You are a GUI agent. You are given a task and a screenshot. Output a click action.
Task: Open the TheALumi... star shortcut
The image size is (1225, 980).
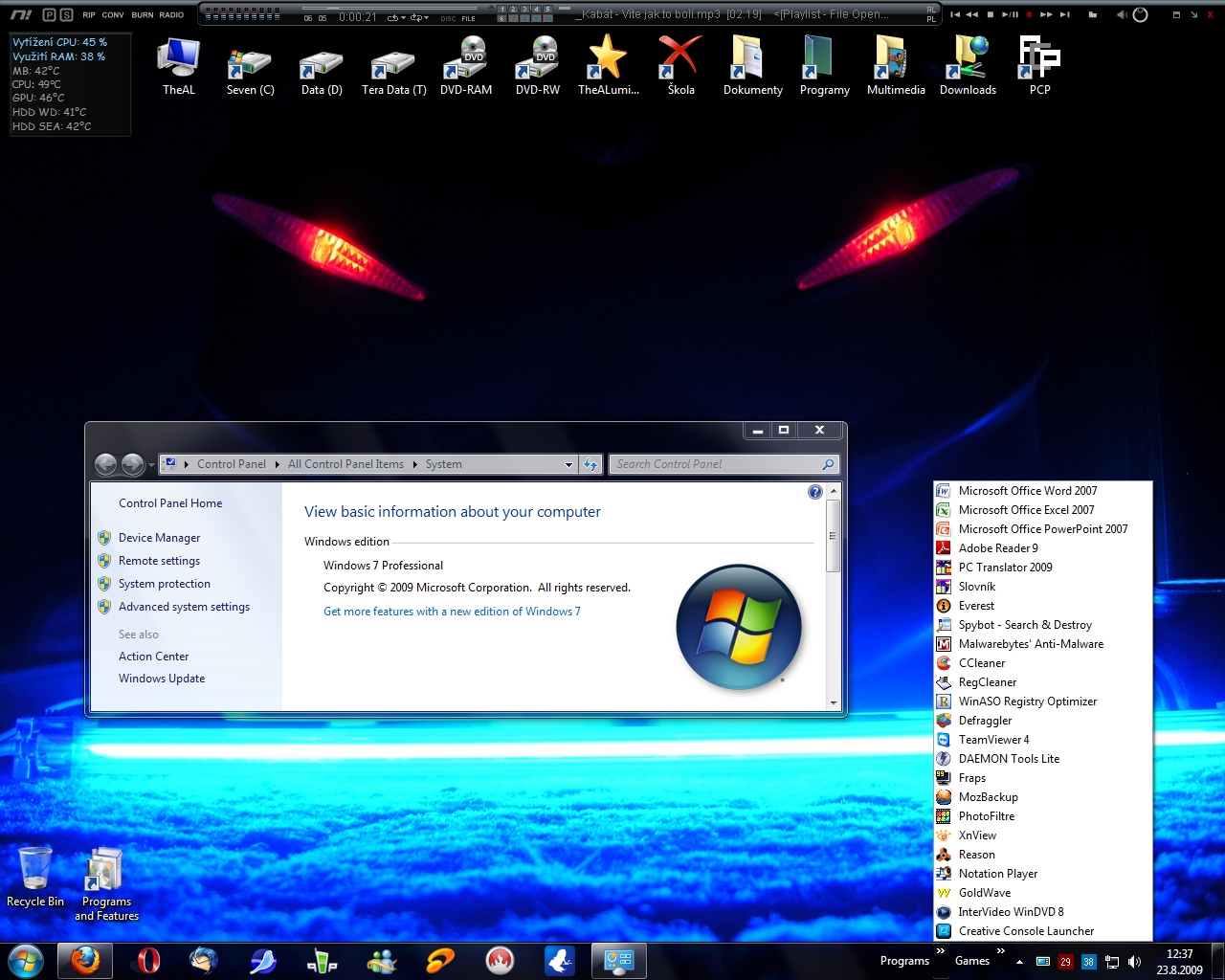[x=609, y=65]
